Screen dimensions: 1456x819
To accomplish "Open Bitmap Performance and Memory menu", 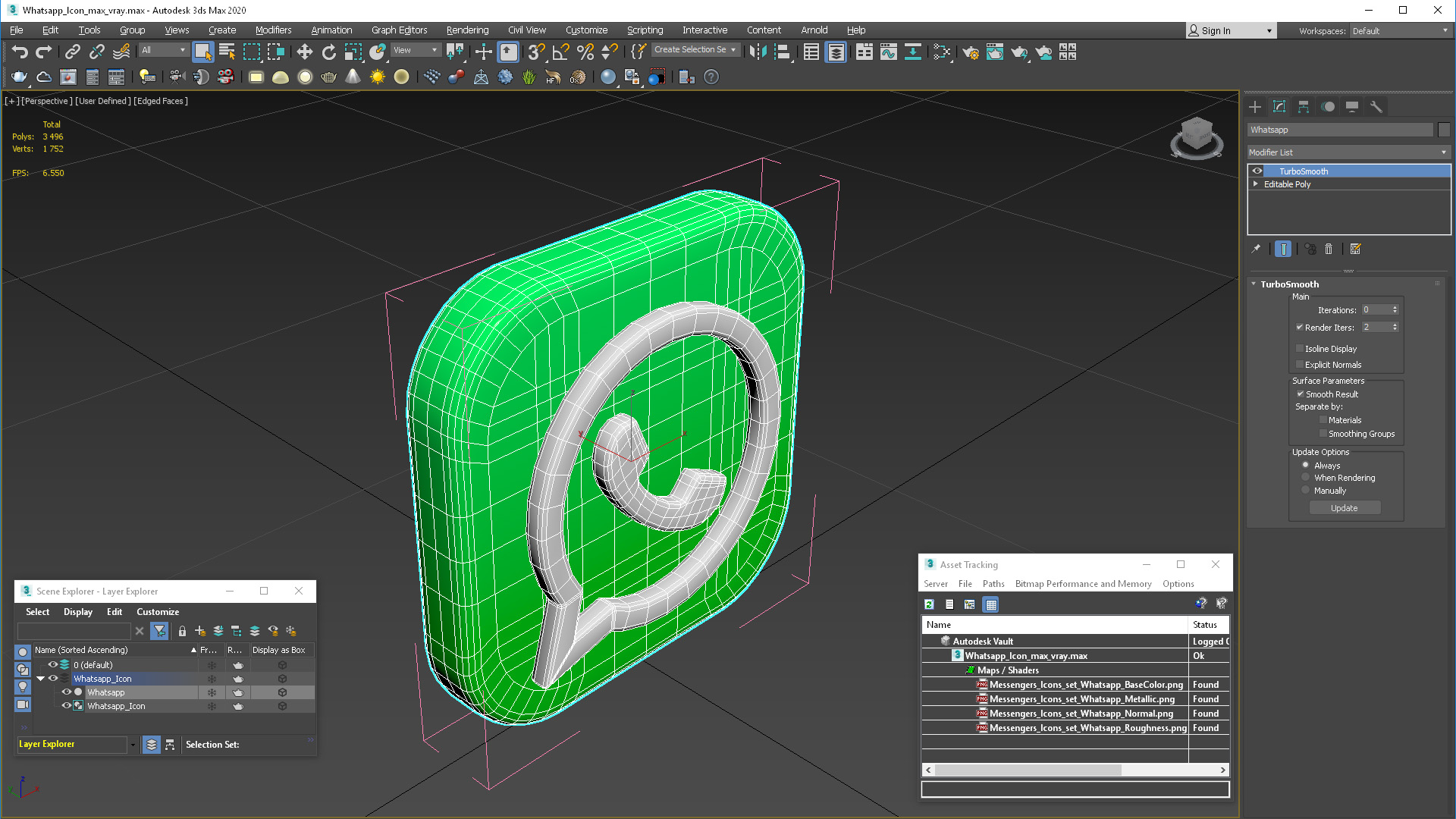I will pos(1083,584).
